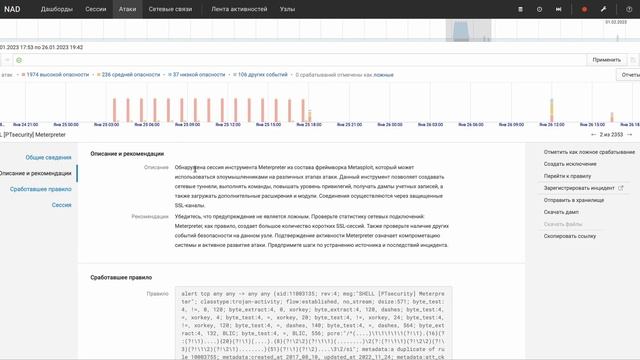Toggle 37 низкой опасности filter
This screenshot has height=360, width=640.
(197, 75)
